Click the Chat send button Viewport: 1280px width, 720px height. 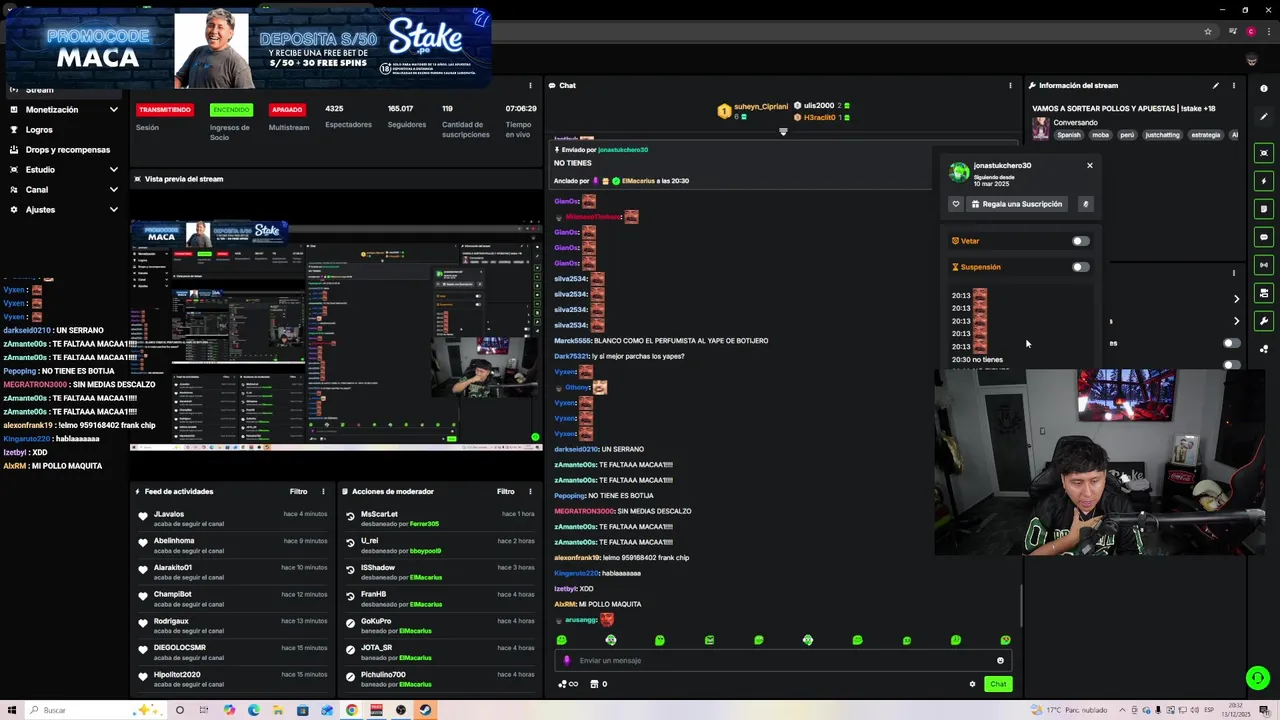tap(998, 684)
